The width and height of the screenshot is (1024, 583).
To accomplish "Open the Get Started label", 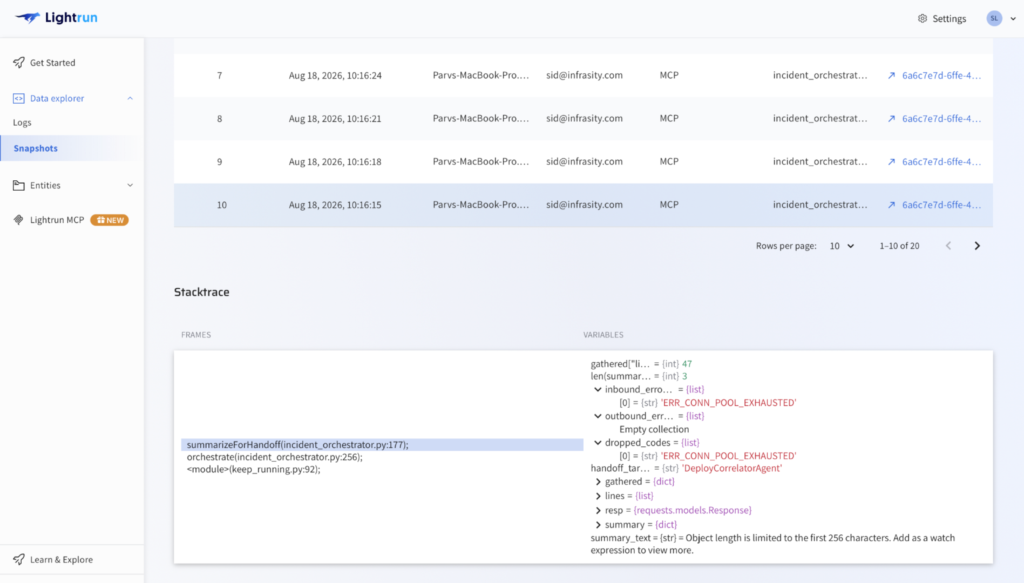I will (52, 63).
